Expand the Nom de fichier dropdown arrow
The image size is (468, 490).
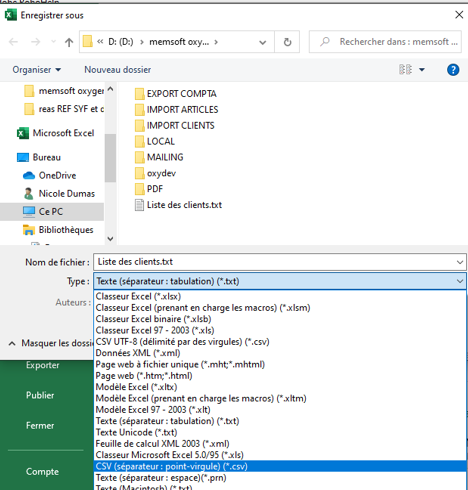point(460,262)
